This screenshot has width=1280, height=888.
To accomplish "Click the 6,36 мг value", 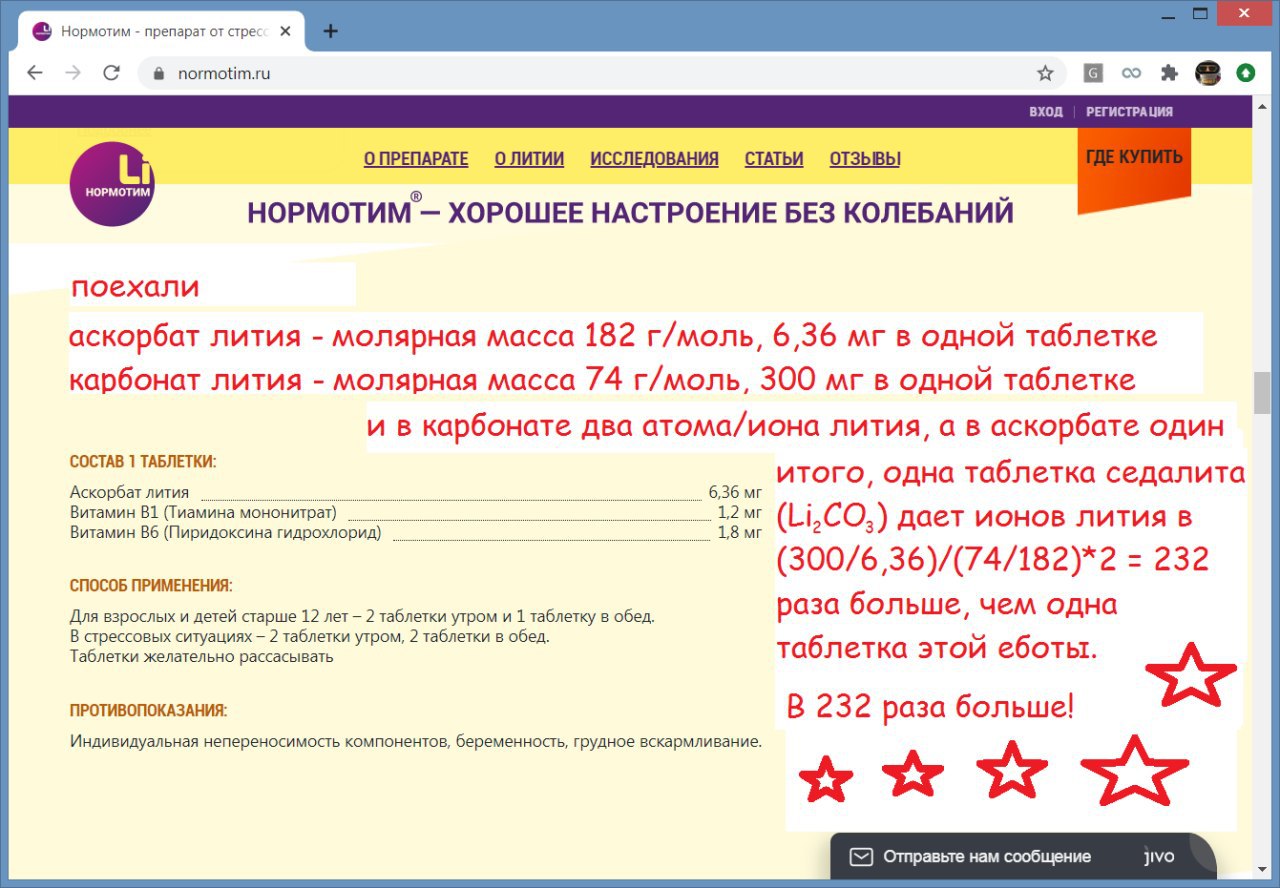I will [735, 492].
